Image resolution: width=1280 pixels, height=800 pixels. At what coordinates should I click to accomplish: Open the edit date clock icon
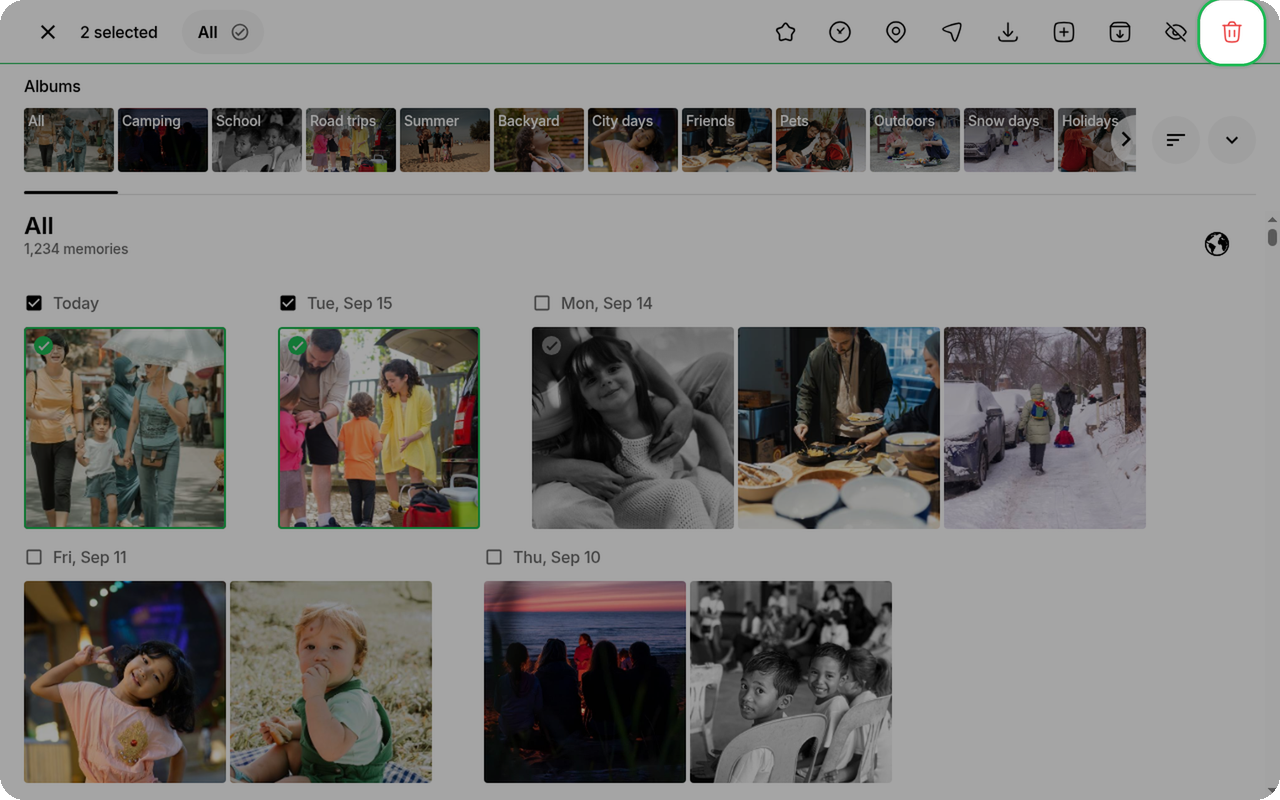tap(840, 32)
